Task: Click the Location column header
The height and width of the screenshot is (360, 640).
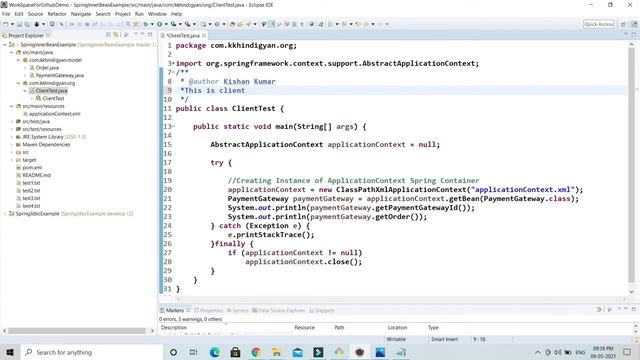Action: click(397, 327)
